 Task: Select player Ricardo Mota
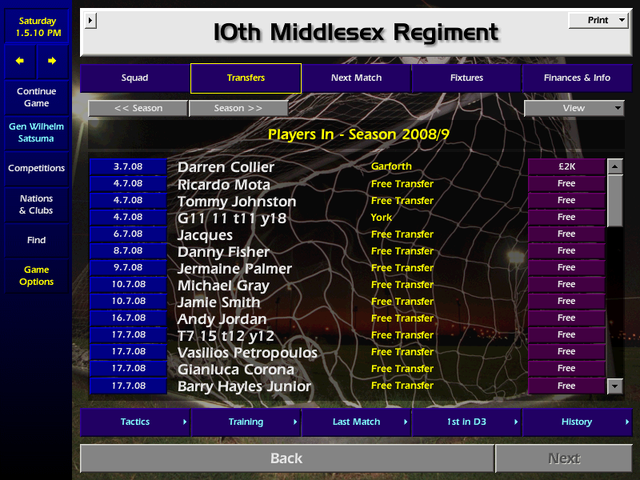[224, 184]
